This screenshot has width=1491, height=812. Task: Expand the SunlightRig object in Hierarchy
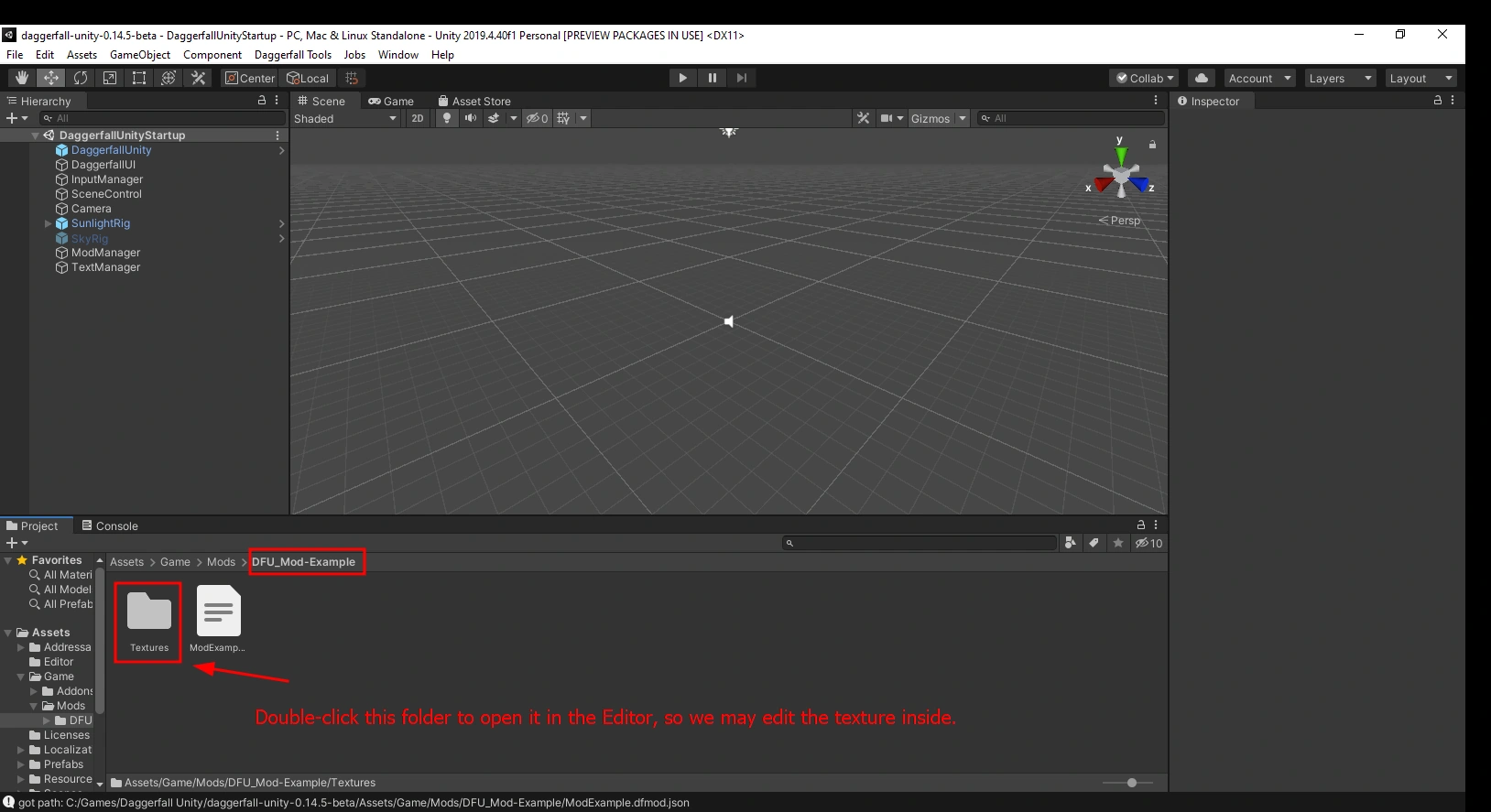(x=48, y=223)
